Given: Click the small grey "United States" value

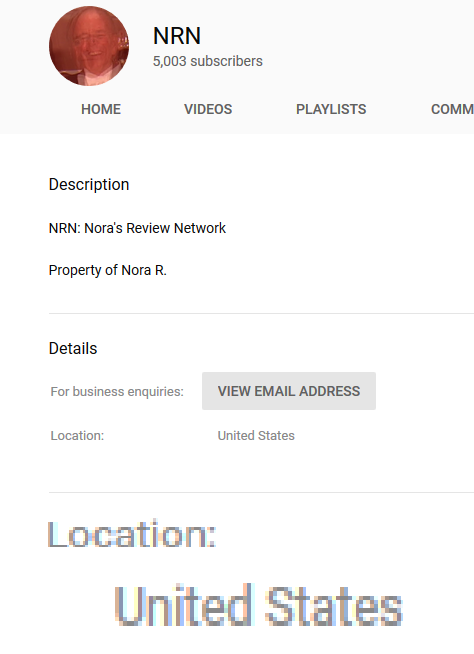Looking at the screenshot, I should pos(256,436).
